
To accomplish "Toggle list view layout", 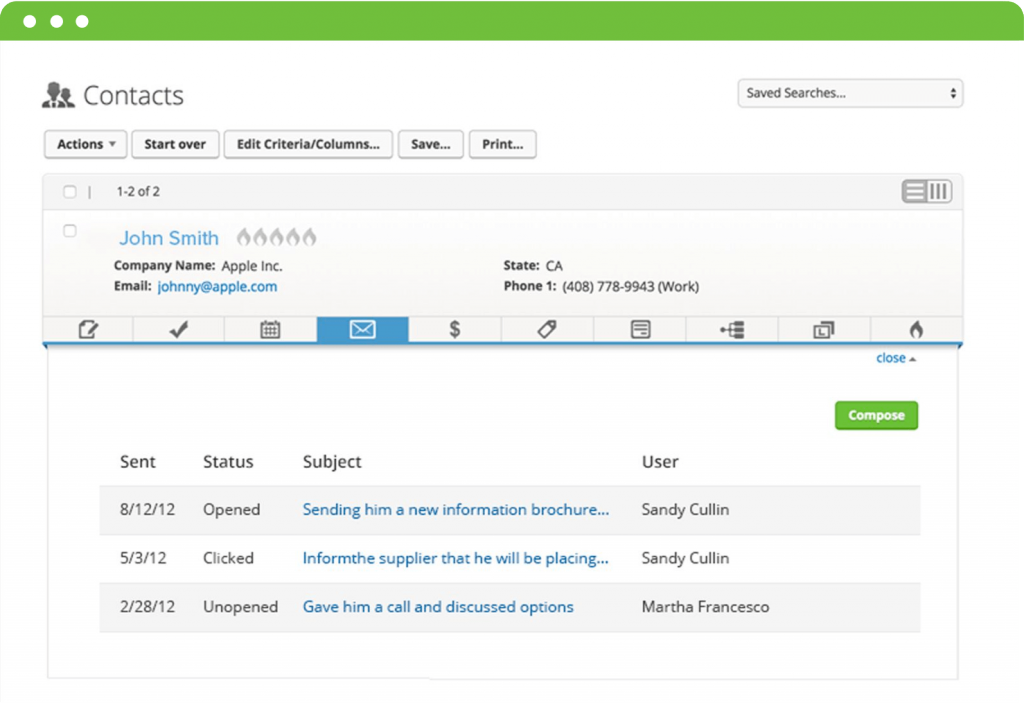I will click(x=916, y=191).
